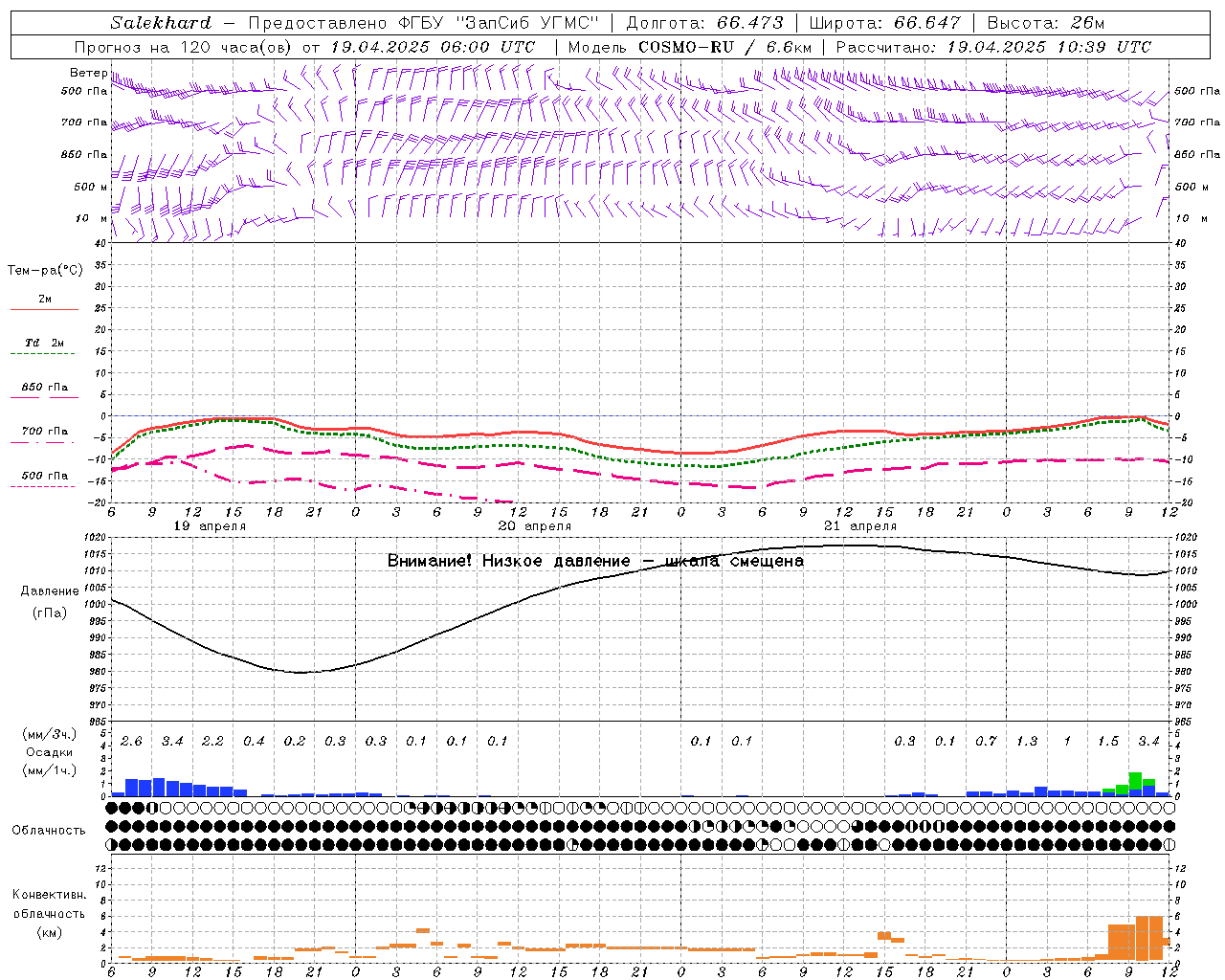Screen dimensions: 1225x980
Task: Select the "Предоставлено ФГБУ ЗапСиб УГМС" provider text
Action: (423, 23)
